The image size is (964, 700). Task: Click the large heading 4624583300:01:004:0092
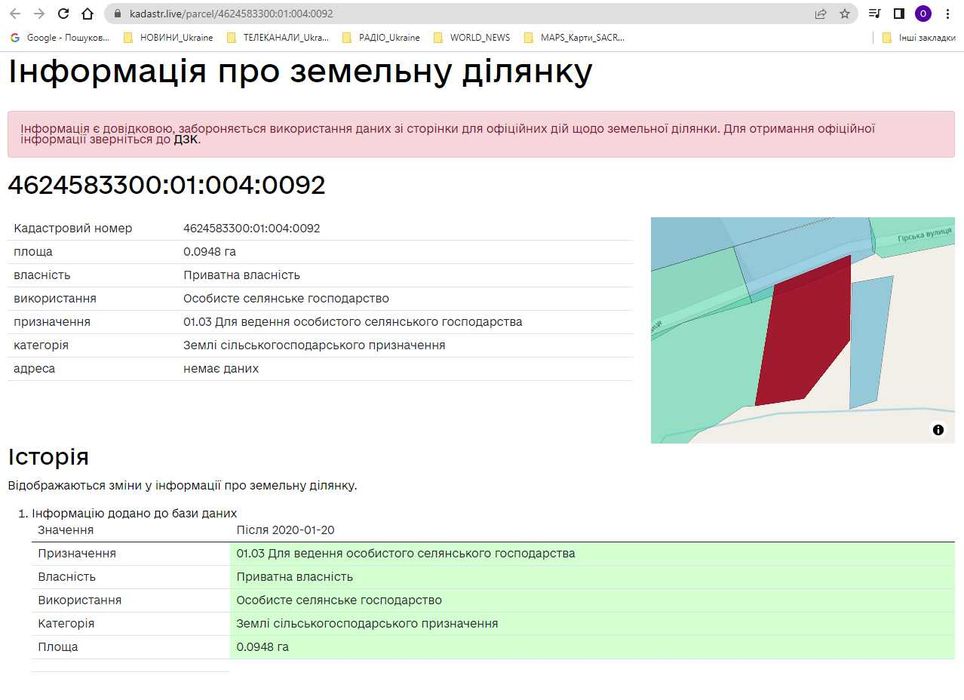click(167, 185)
